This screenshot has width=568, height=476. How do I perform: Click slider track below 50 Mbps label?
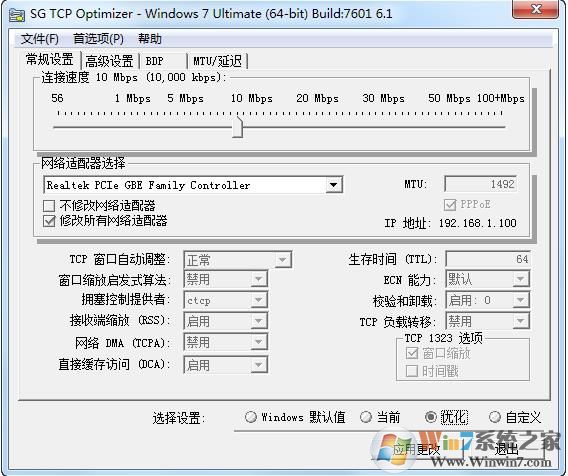tap(449, 127)
